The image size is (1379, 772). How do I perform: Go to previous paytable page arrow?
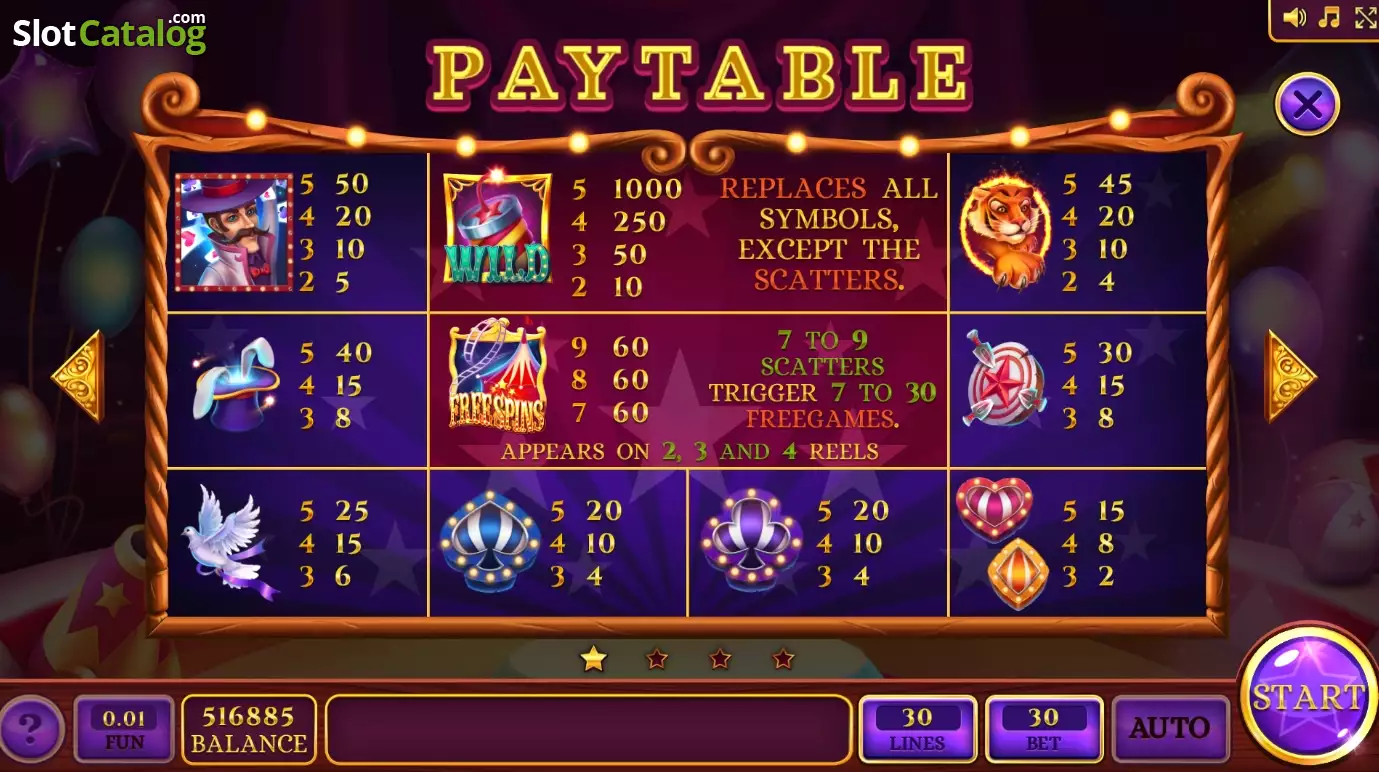(x=77, y=376)
